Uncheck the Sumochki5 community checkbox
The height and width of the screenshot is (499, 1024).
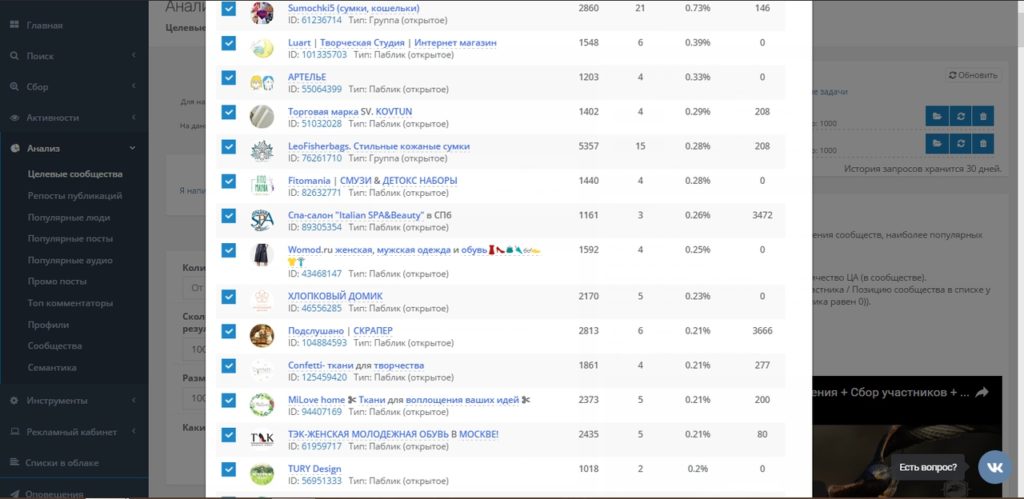(x=229, y=8)
